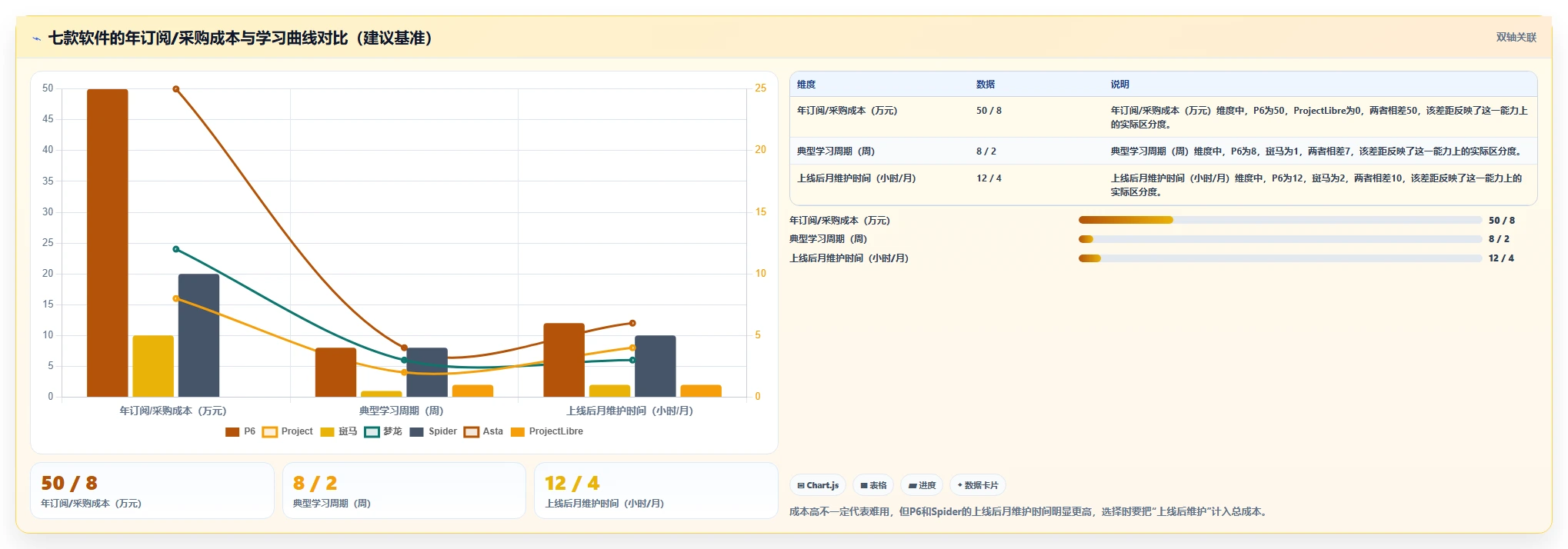The height and width of the screenshot is (549, 1568).
Task: Click the Spider bar in 上线后月维护时间 group
Action: [x=656, y=366]
